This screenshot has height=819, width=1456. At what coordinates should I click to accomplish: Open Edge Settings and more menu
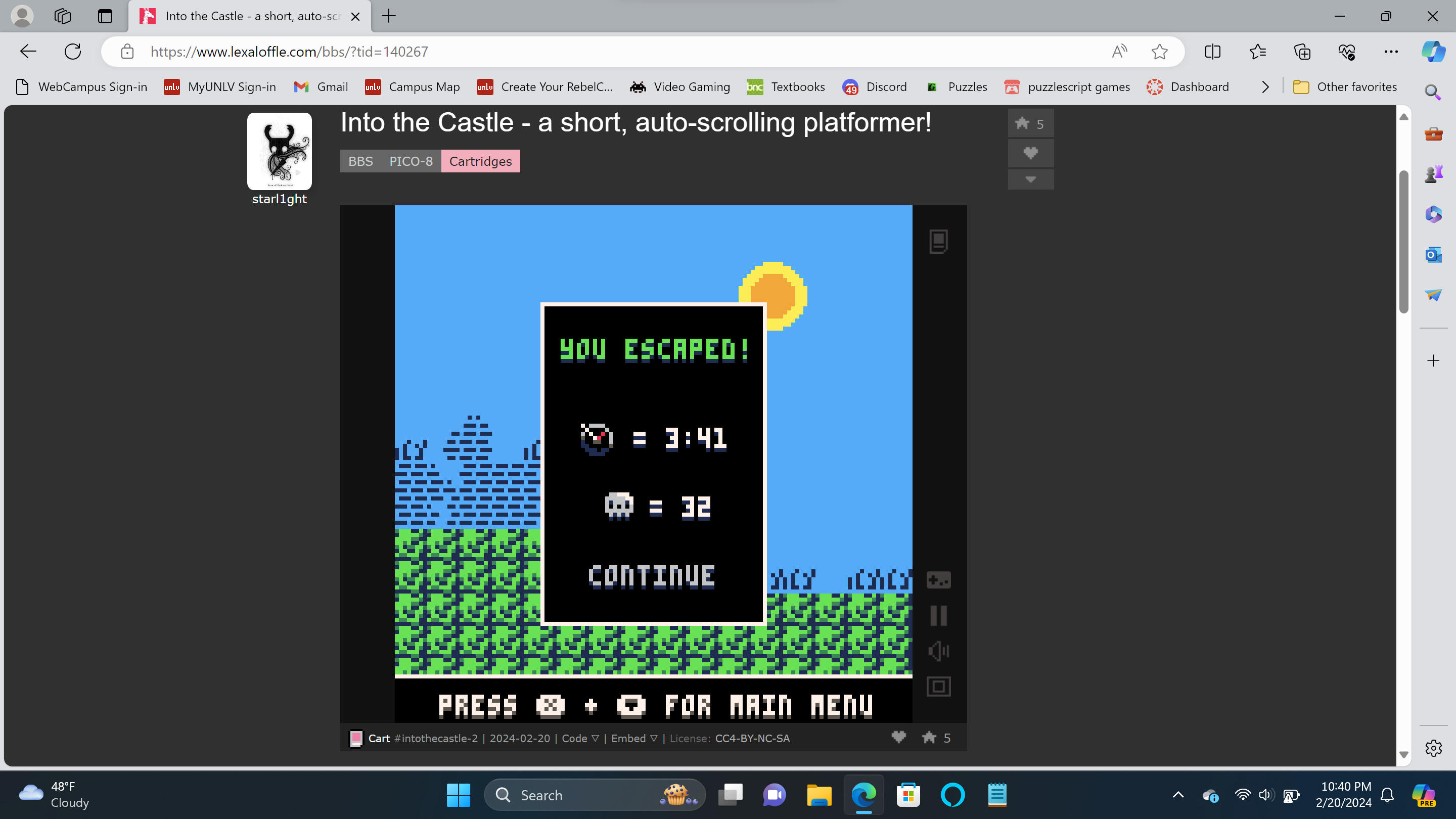[1391, 52]
